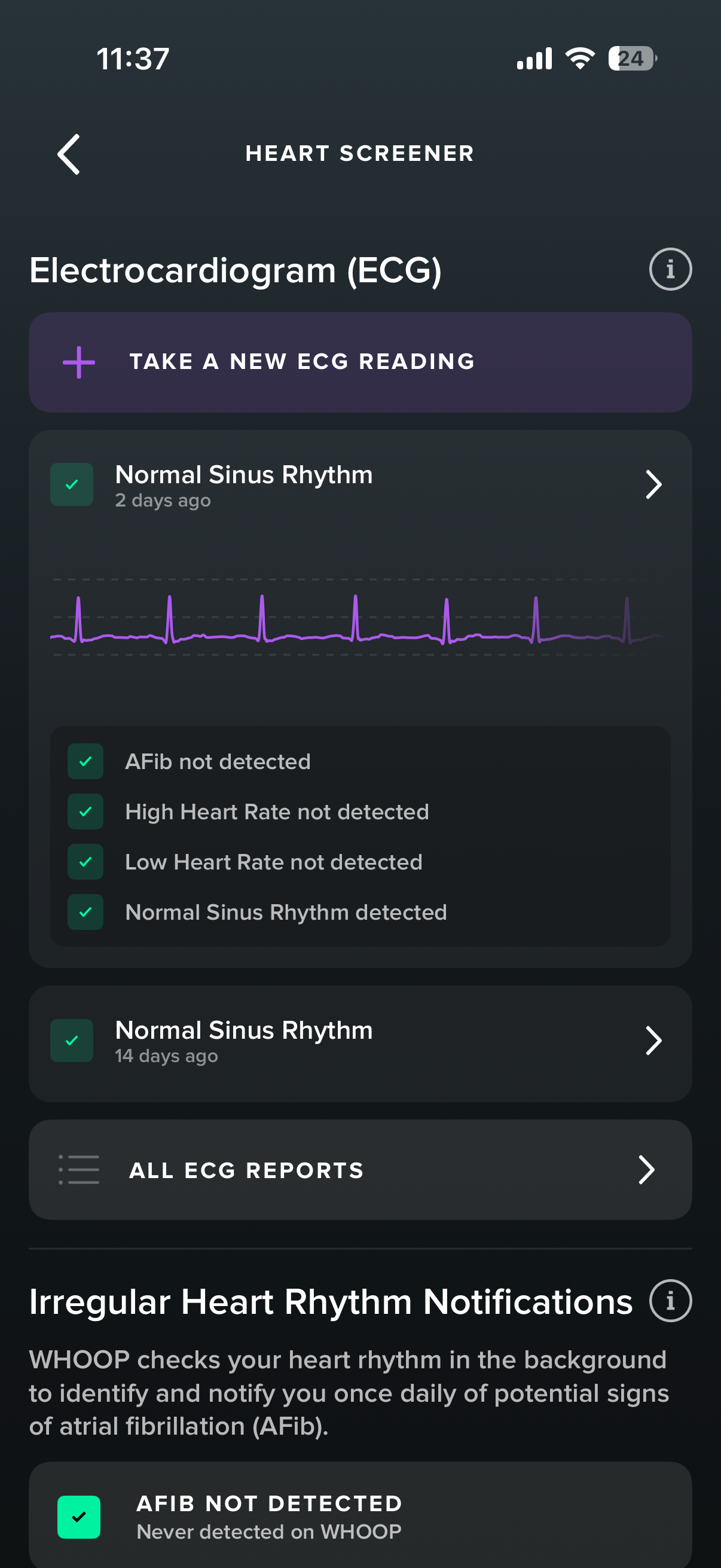The height and width of the screenshot is (1568, 721).
Task: Open 14 days ago reading chevron
Action: 653,1041
